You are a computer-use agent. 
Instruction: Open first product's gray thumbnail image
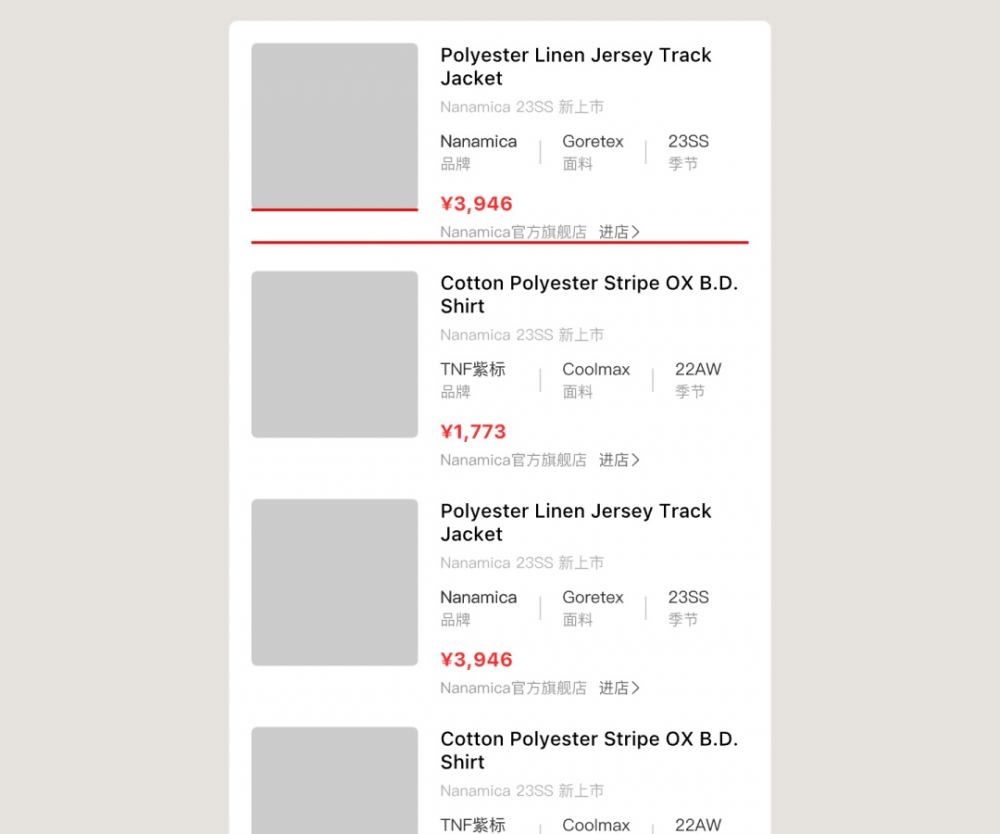tap(334, 126)
